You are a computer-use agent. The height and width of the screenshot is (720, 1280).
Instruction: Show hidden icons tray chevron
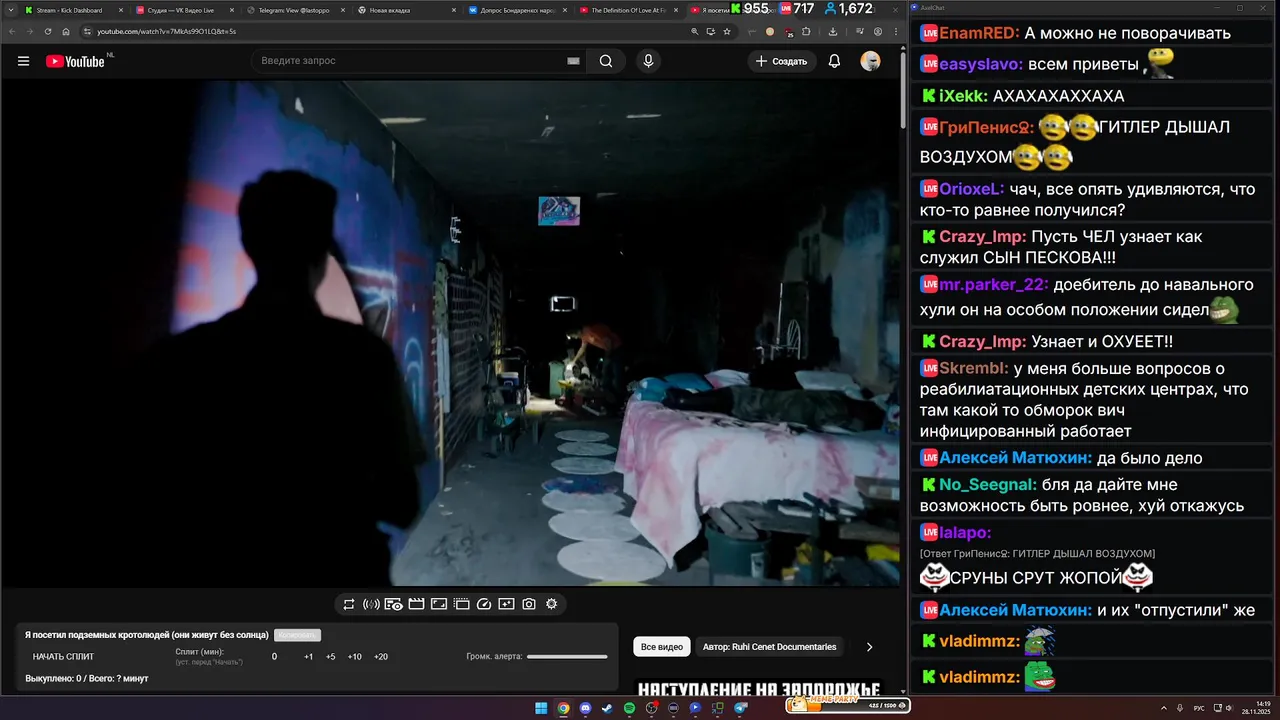pos(1163,708)
